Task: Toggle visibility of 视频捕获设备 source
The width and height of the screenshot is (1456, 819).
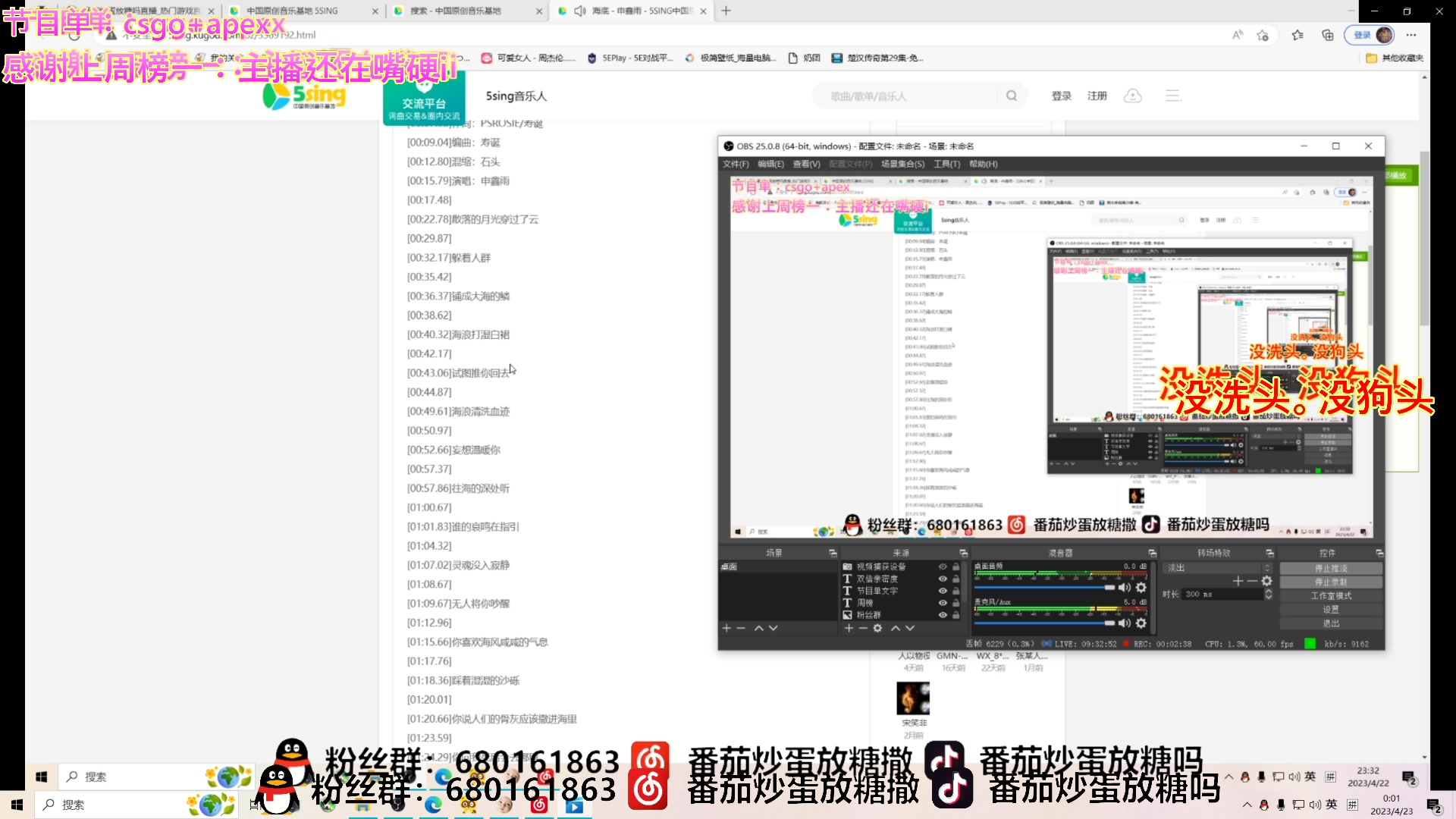Action: click(943, 566)
